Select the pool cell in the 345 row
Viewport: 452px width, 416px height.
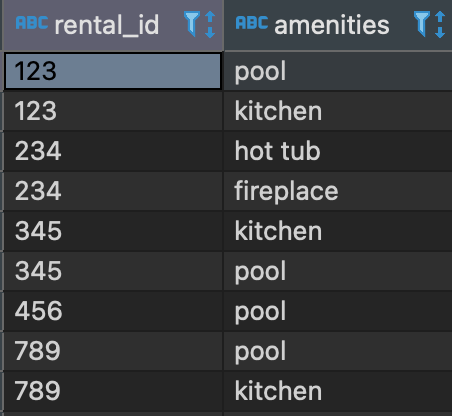pos(338,271)
